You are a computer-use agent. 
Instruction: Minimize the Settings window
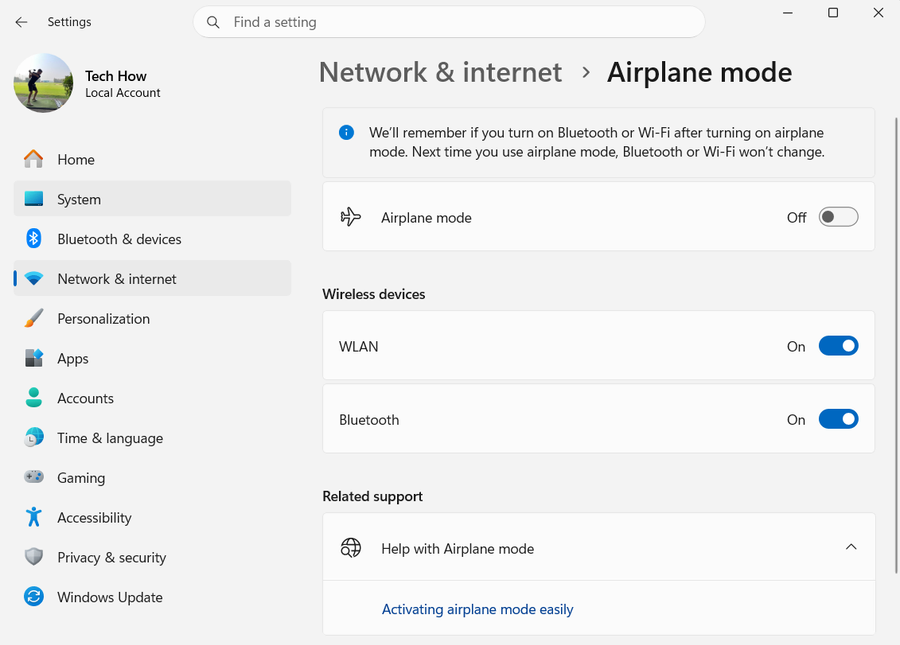pos(788,13)
